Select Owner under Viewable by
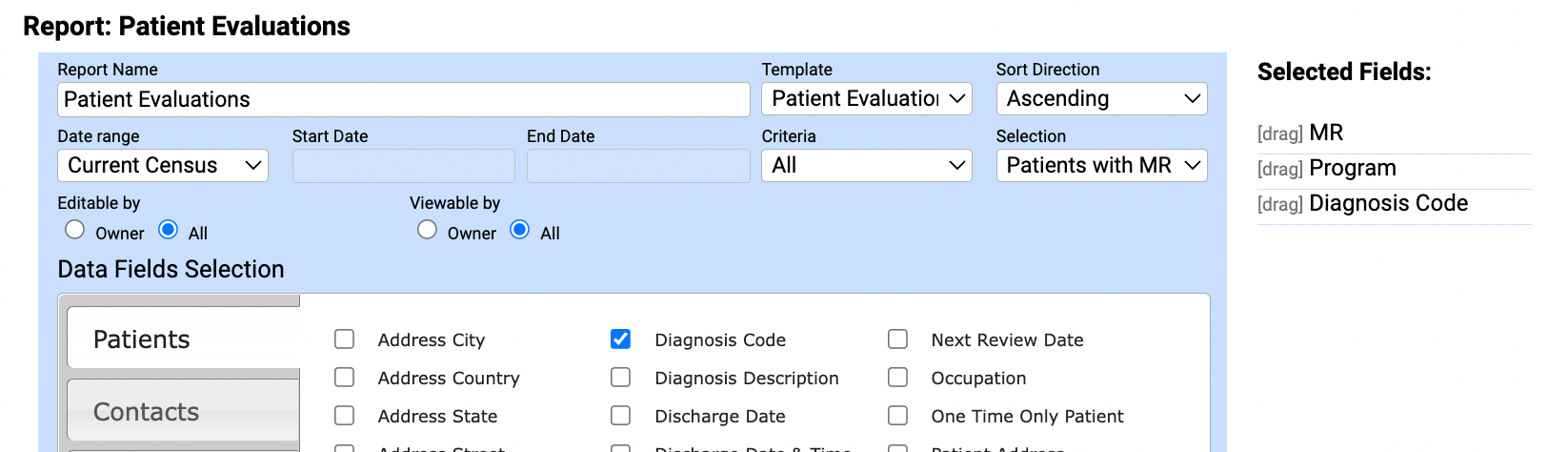 click(x=427, y=230)
